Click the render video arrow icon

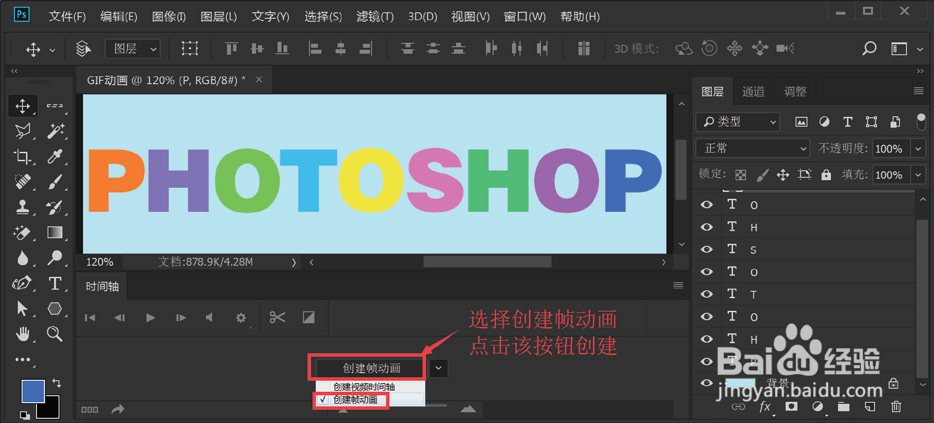[117, 409]
